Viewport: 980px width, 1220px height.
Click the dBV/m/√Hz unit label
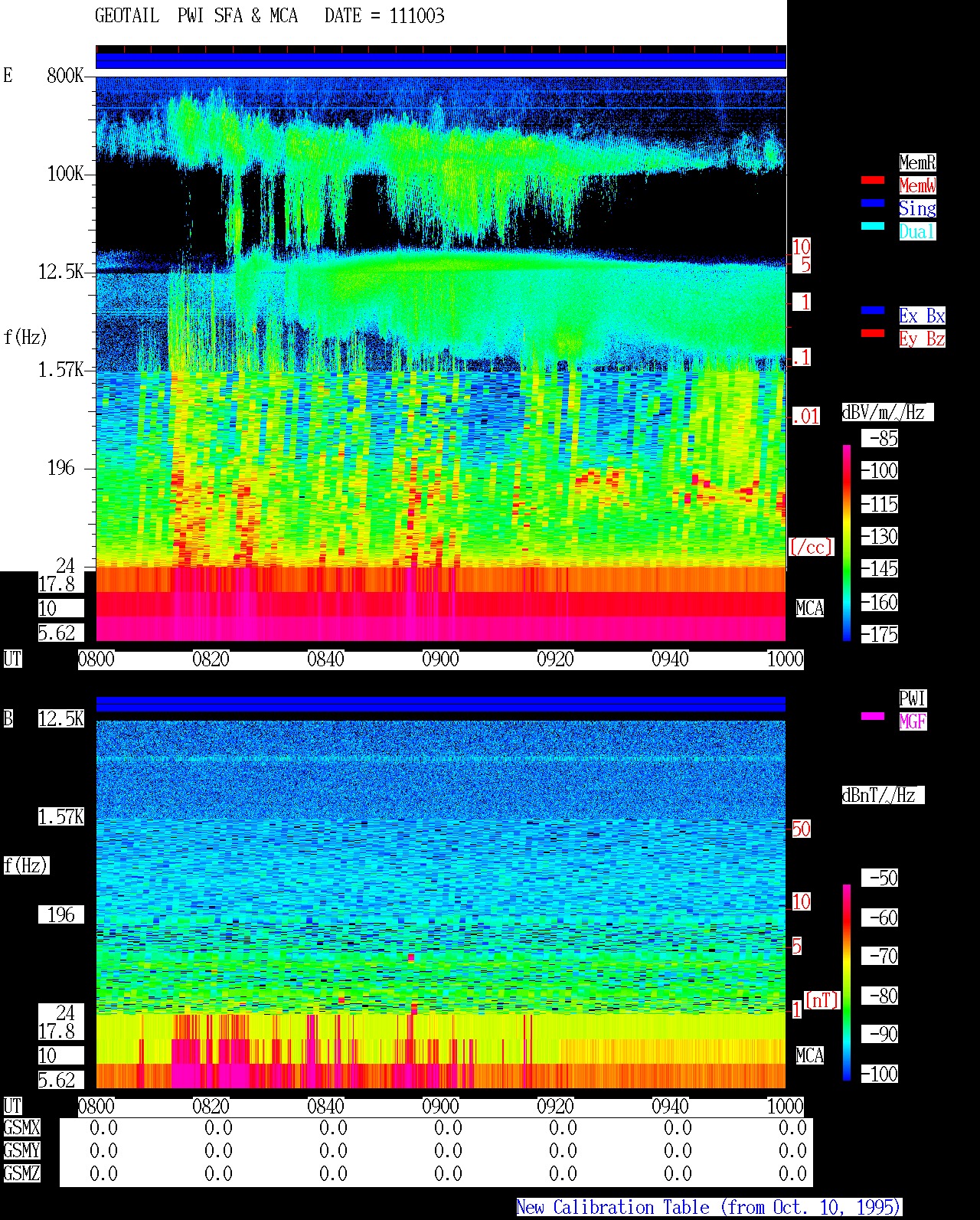pos(887,412)
